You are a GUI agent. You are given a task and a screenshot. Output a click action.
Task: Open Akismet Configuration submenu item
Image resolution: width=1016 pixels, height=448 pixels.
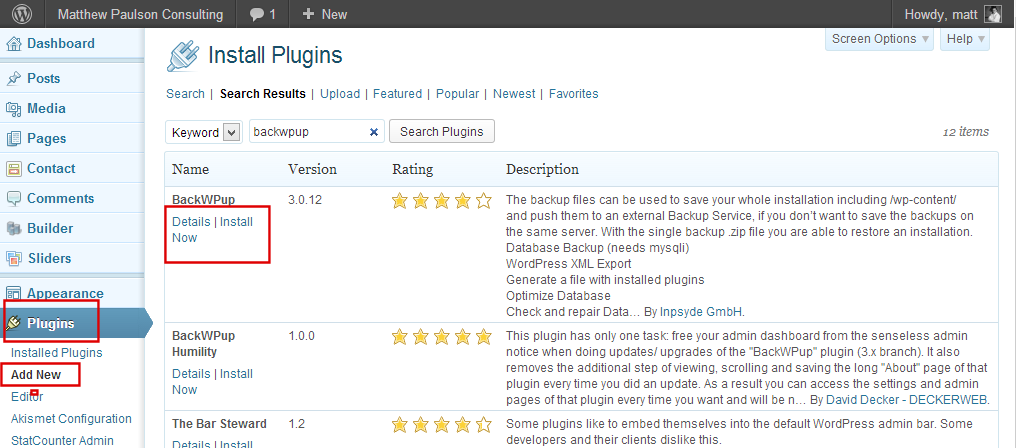(71, 419)
